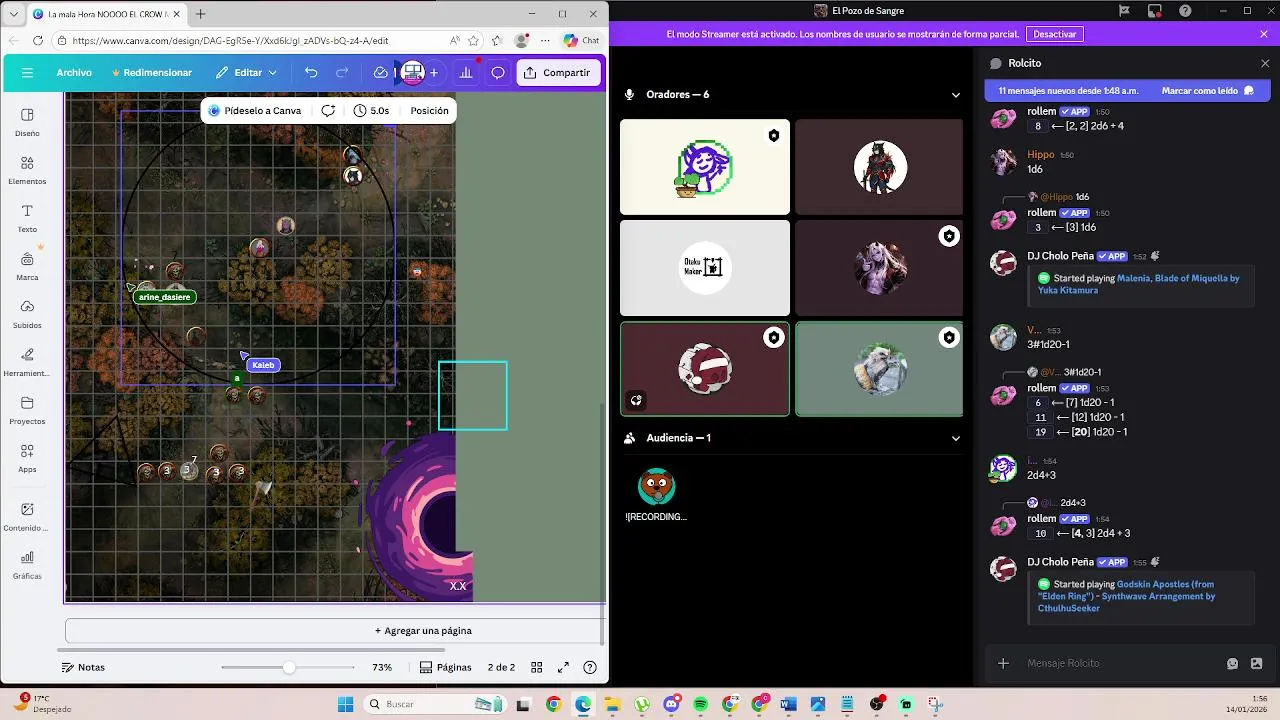
Task: Click the taskbar Buscar search box
Action: coord(435,704)
